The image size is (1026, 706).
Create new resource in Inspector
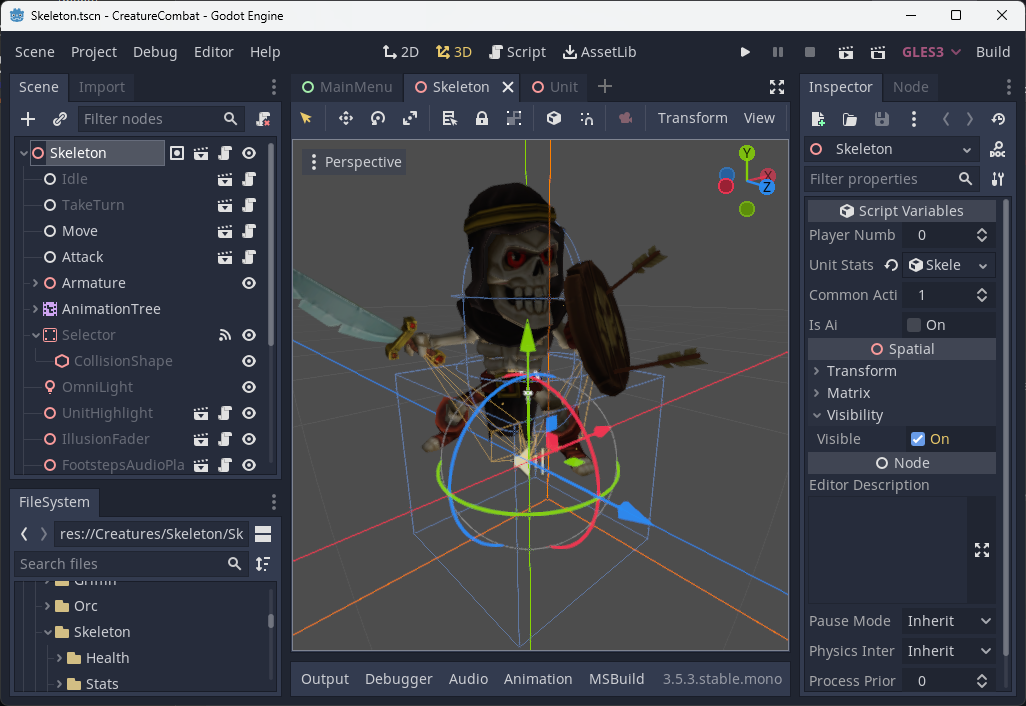coord(818,118)
